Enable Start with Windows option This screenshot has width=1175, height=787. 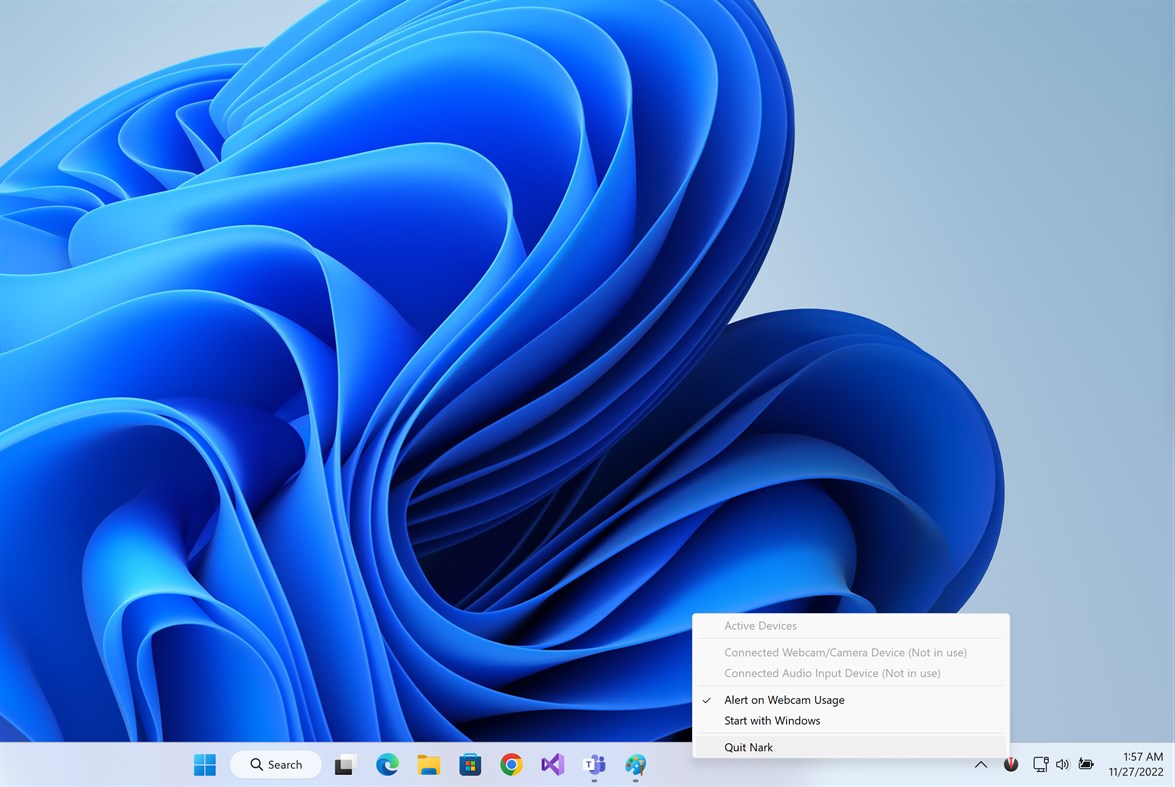772,721
